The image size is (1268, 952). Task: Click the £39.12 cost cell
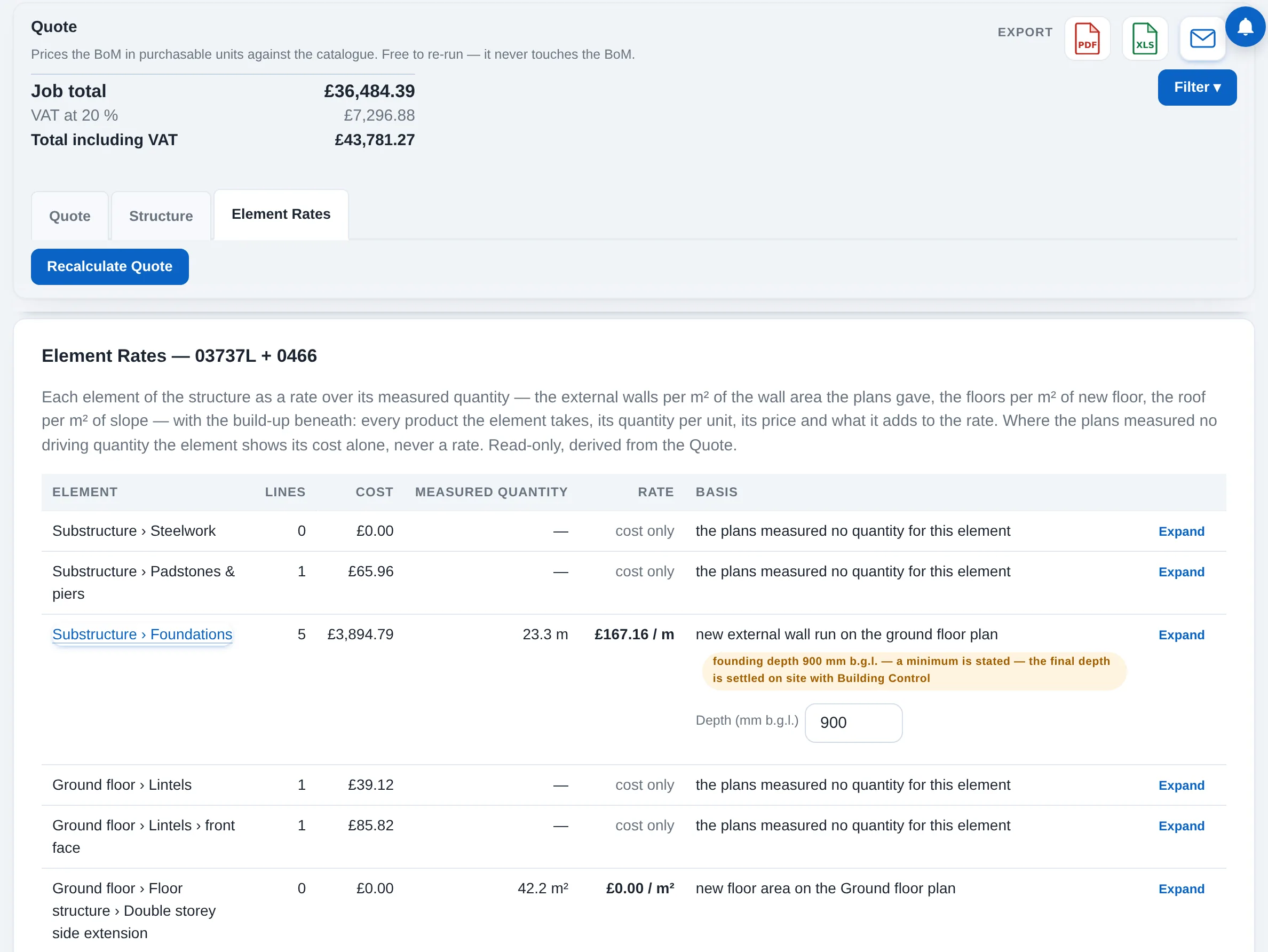[370, 784]
